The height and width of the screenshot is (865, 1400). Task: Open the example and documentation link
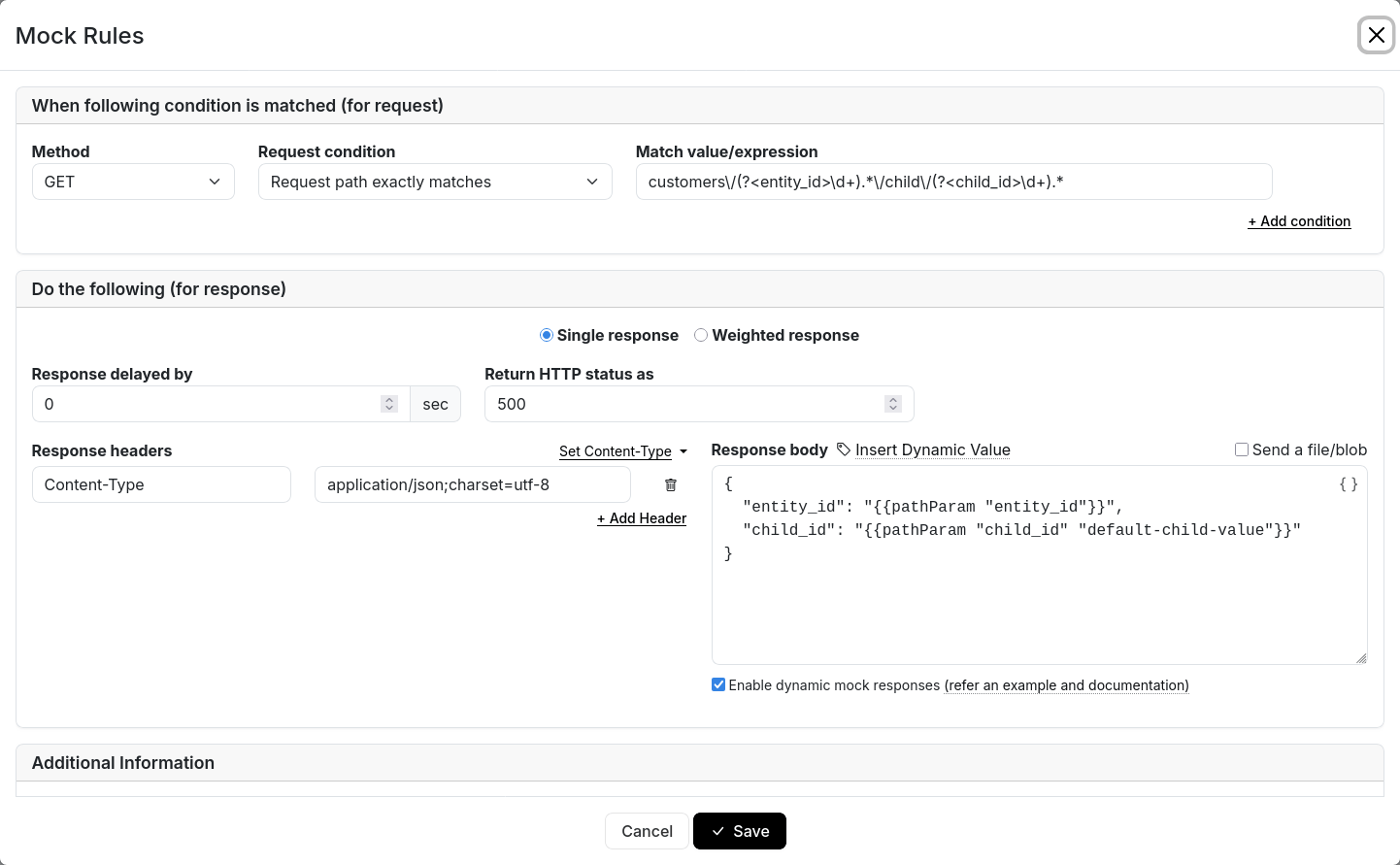[x=1066, y=685]
